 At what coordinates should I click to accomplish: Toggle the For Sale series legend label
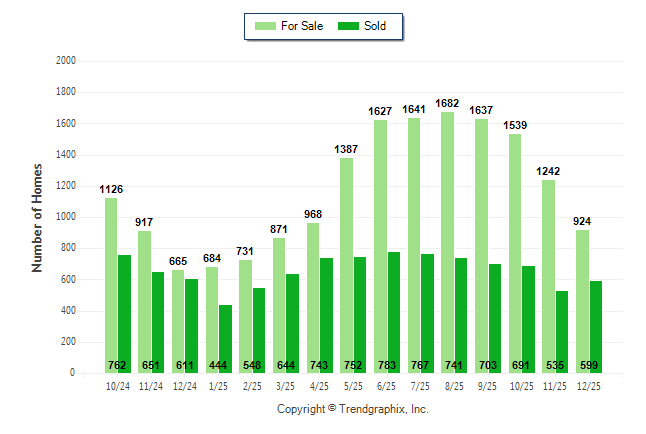point(303,26)
